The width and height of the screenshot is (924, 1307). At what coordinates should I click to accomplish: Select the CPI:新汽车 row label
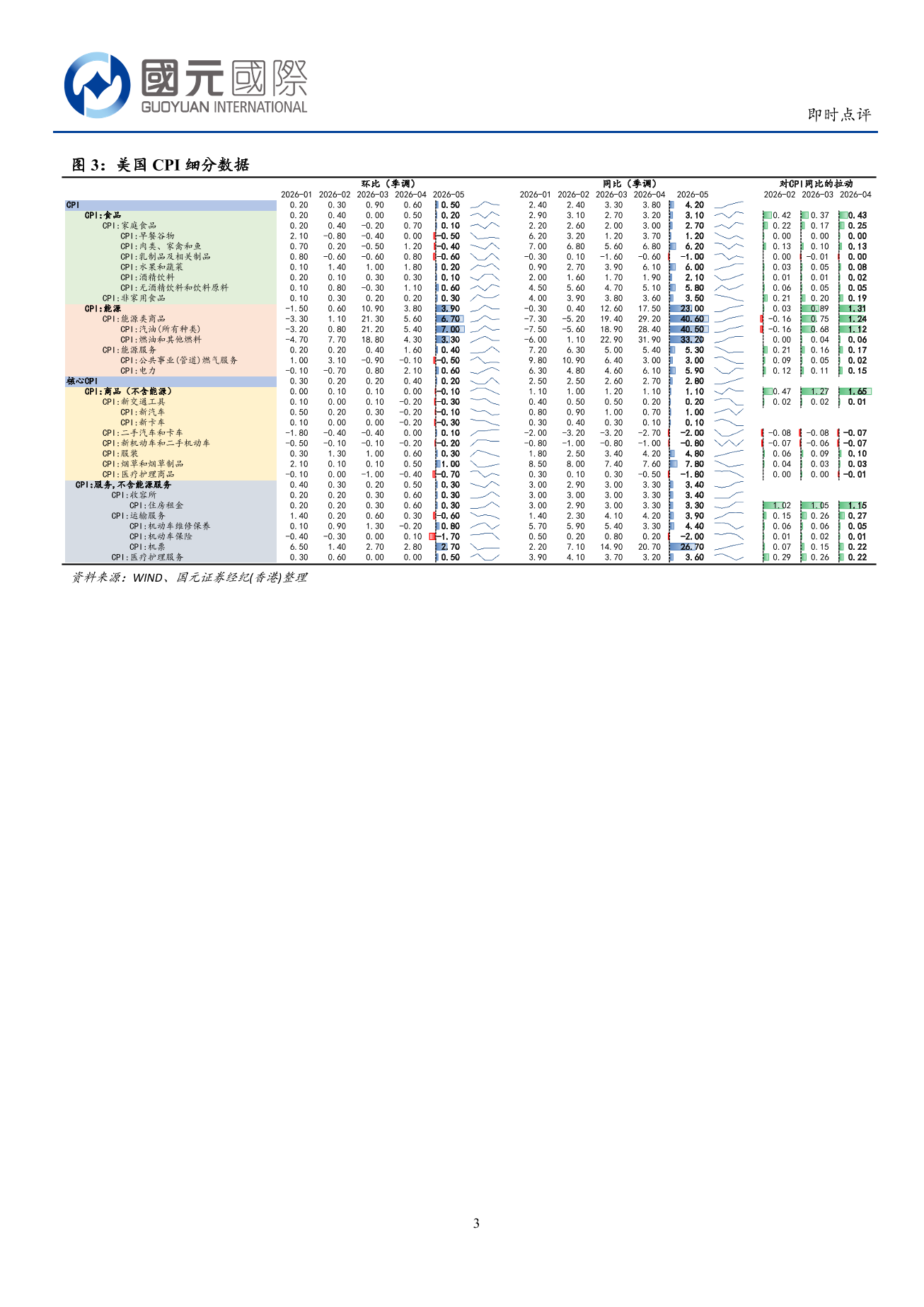point(142,413)
